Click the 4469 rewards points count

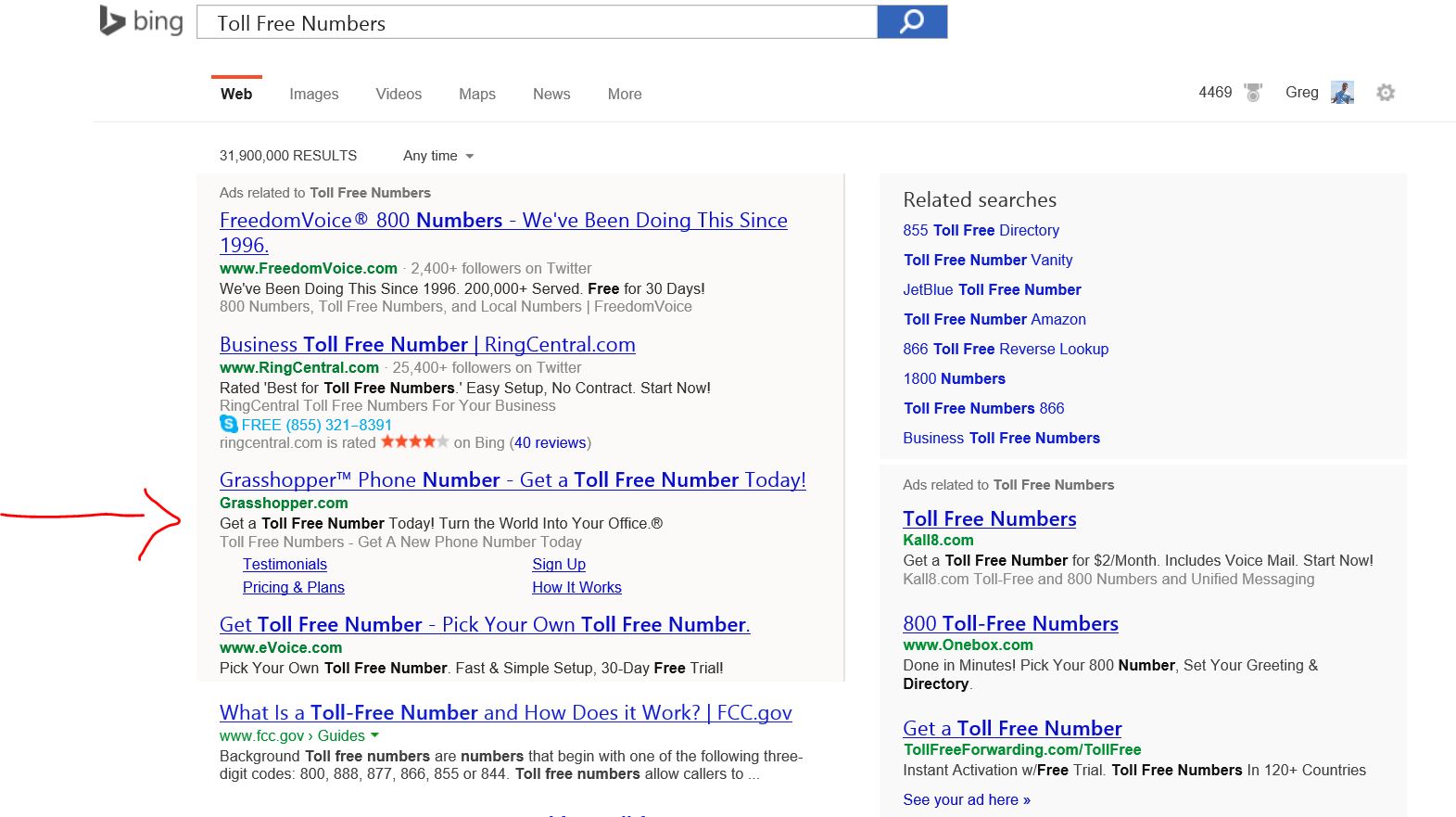pos(1215,92)
